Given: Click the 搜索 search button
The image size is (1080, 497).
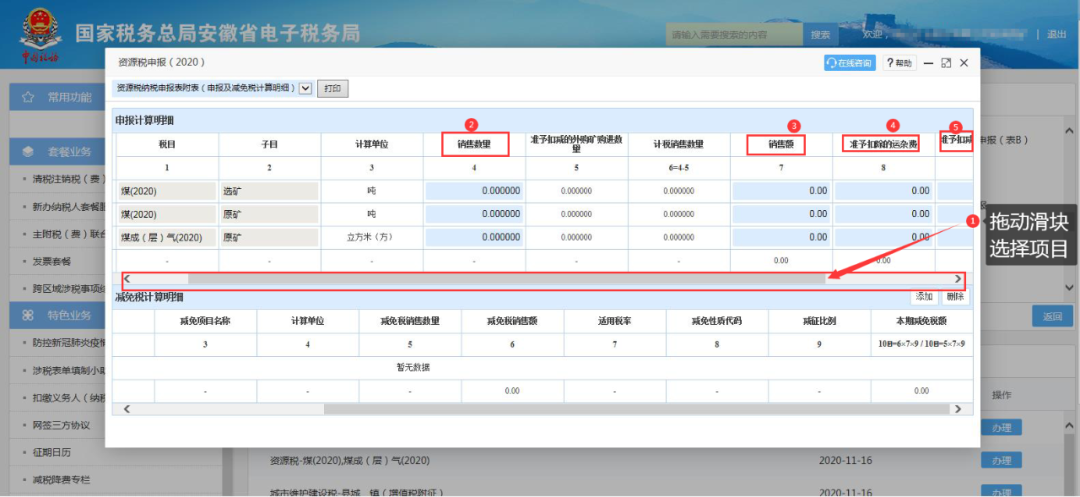Looking at the screenshot, I should click(820, 35).
